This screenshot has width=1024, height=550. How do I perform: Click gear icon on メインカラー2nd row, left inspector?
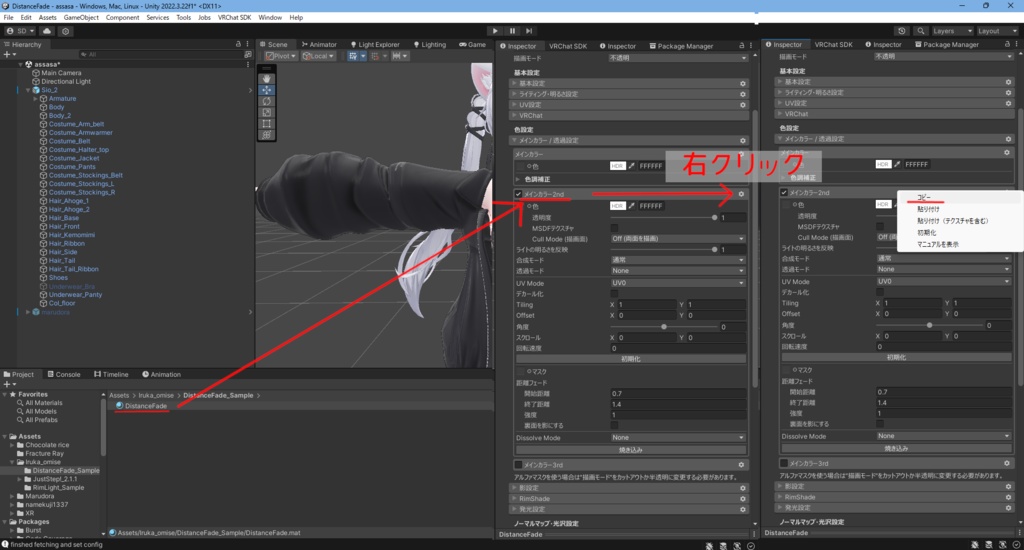pos(741,194)
